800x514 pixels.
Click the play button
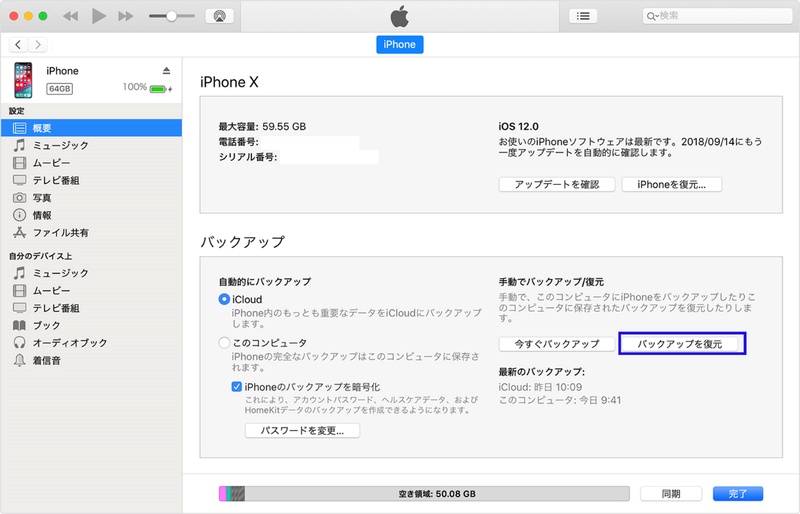(x=98, y=16)
